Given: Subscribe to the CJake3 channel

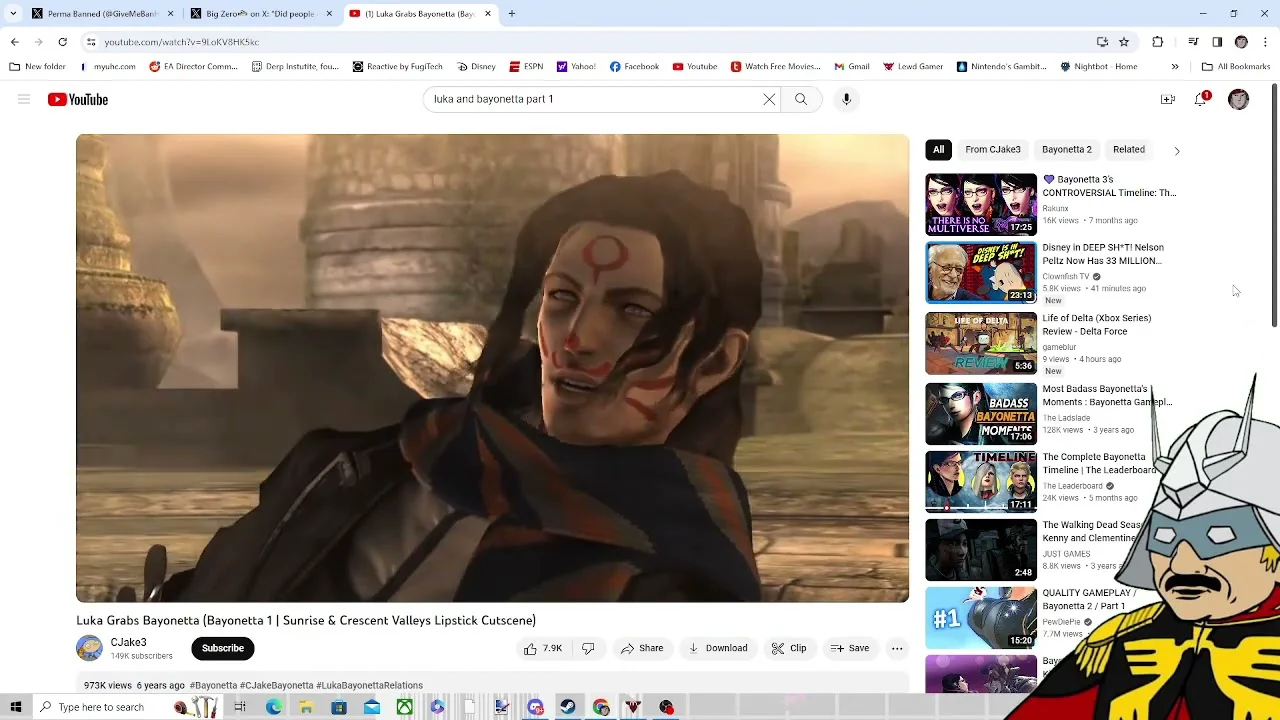Looking at the screenshot, I should pyautogui.click(x=222, y=648).
